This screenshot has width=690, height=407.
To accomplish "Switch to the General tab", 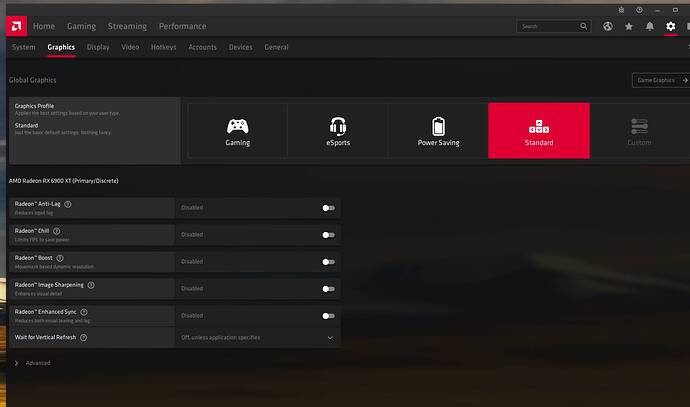I will [276, 47].
